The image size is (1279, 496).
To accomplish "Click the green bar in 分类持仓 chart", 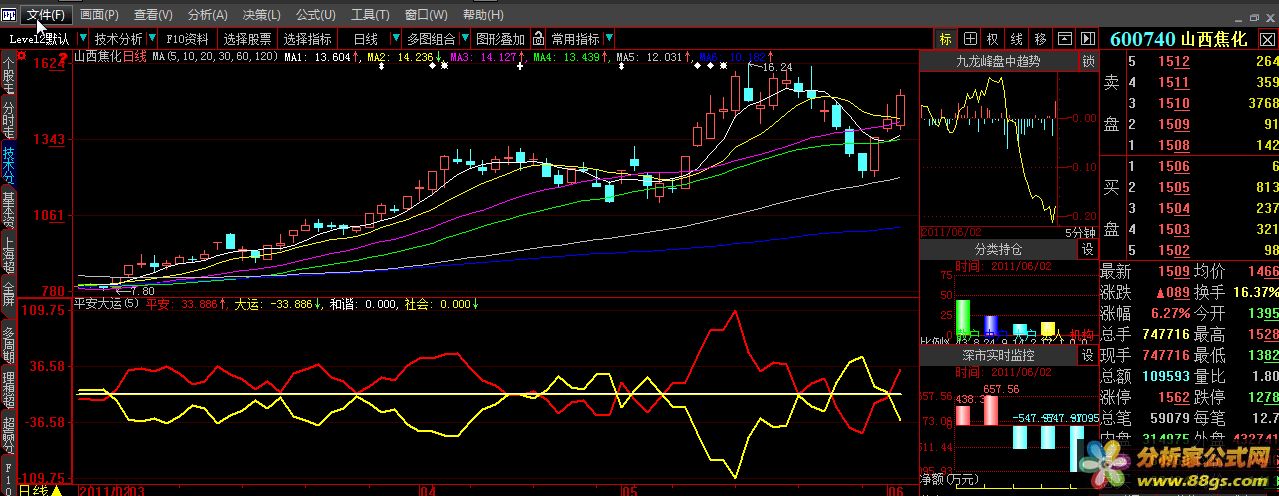I will pyautogui.click(x=963, y=318).
